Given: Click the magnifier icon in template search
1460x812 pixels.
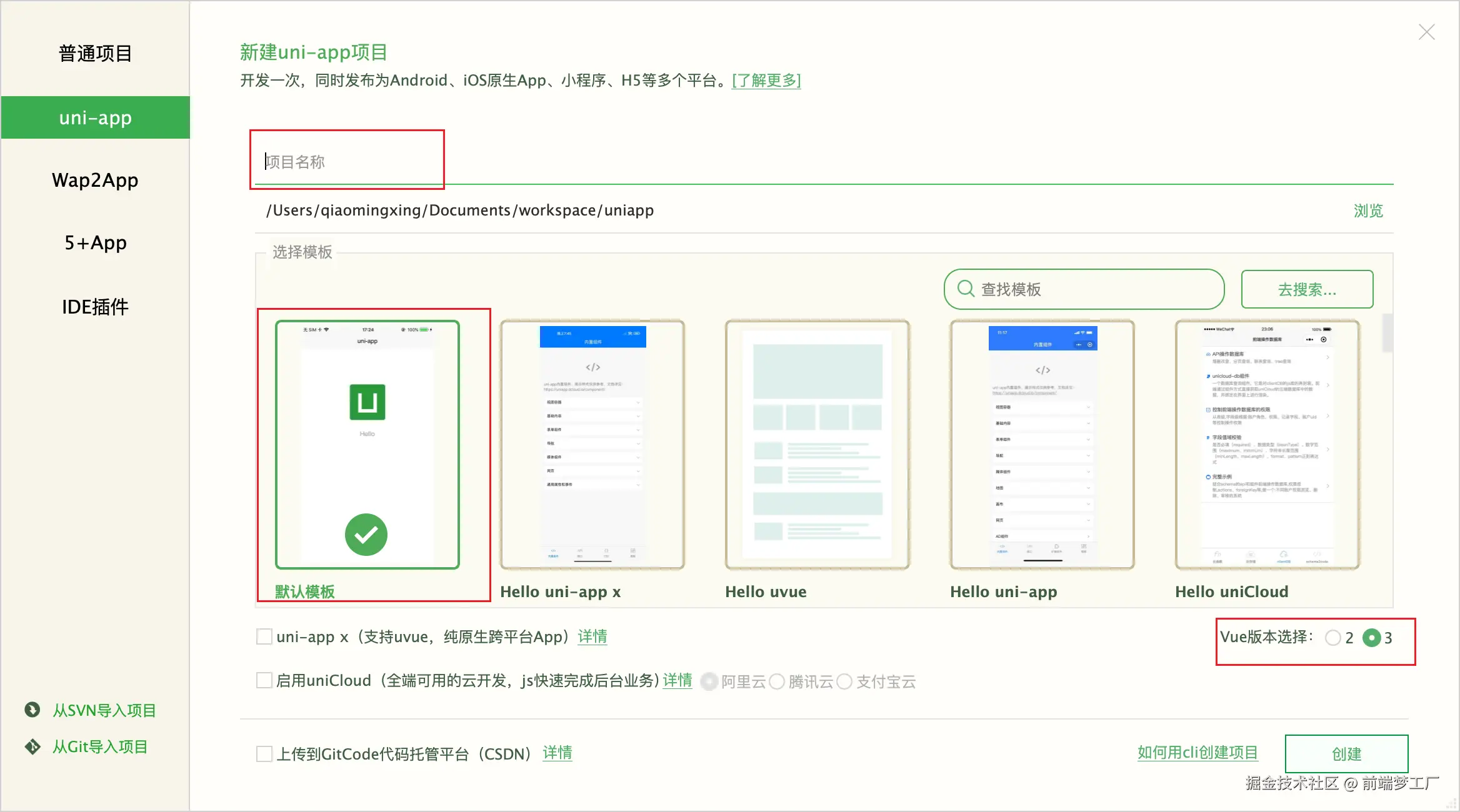Looking at the screenshot, I should pyautogui.click(x=966, y=289).
